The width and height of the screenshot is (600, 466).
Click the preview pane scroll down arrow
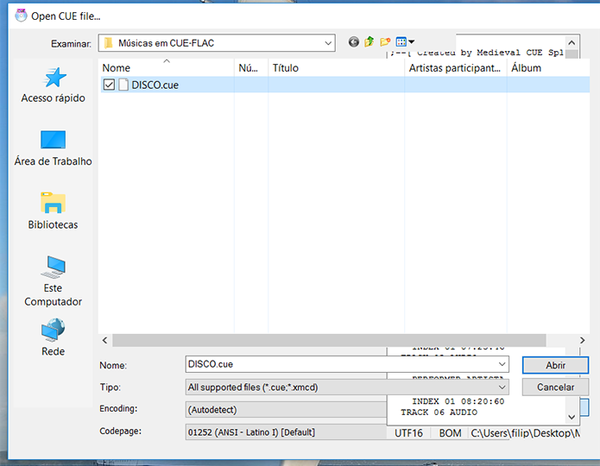point(571,417)
